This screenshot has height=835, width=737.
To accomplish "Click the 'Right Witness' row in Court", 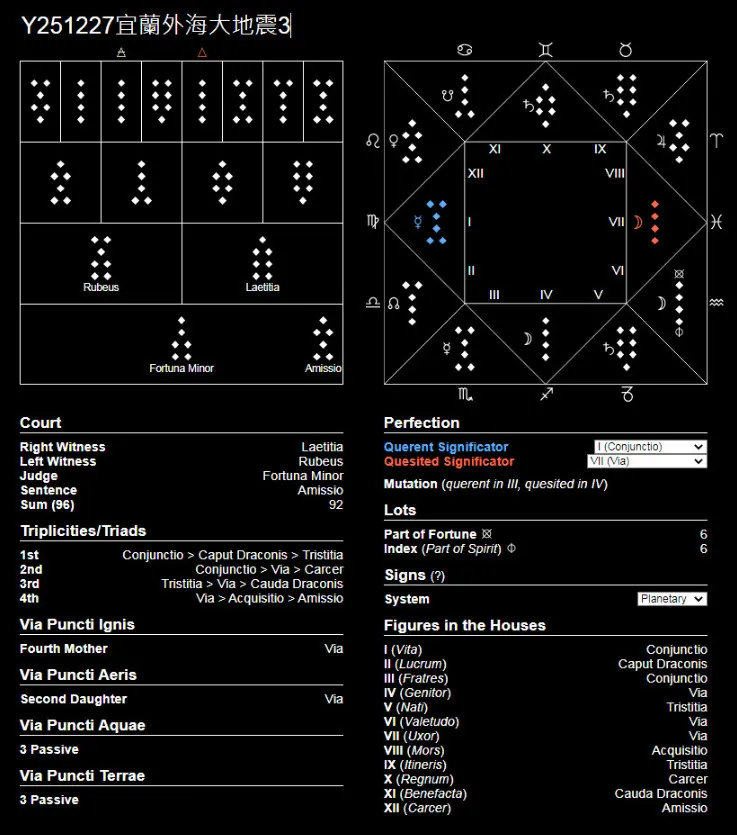I will click(182, 447).
